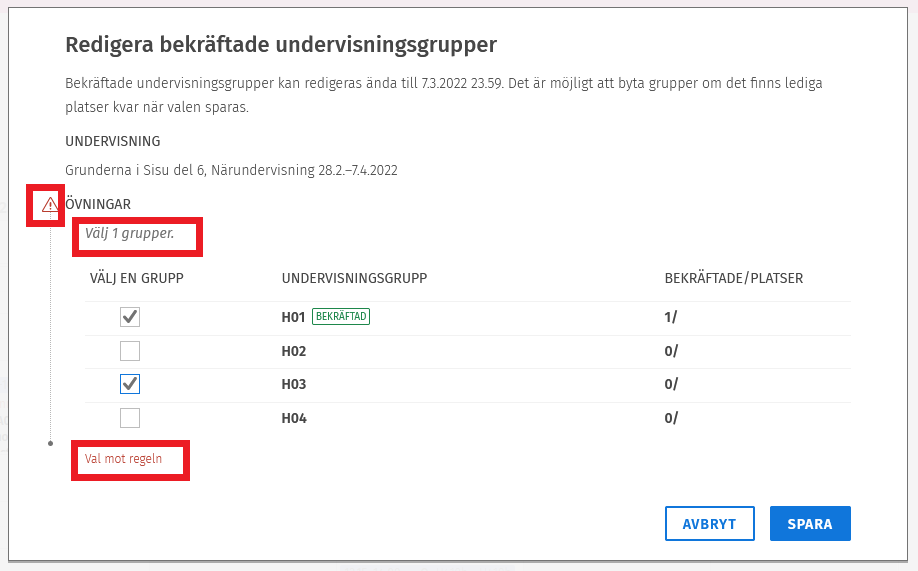Save selections with the SPARA button
This screenshot has width=918, height=571.
810,524
